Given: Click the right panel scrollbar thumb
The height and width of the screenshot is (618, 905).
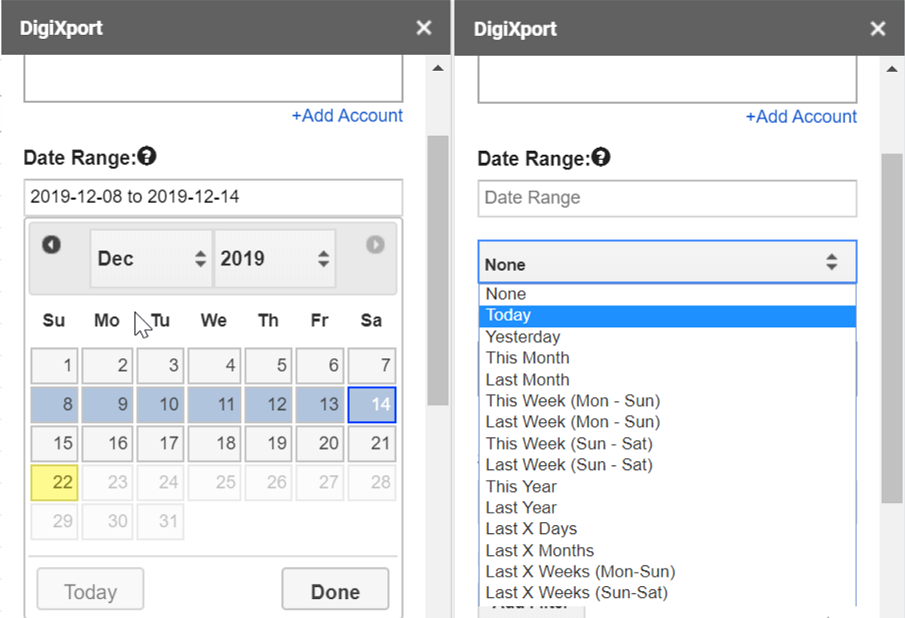Looking at the screenshot, I should coord(892,328).
